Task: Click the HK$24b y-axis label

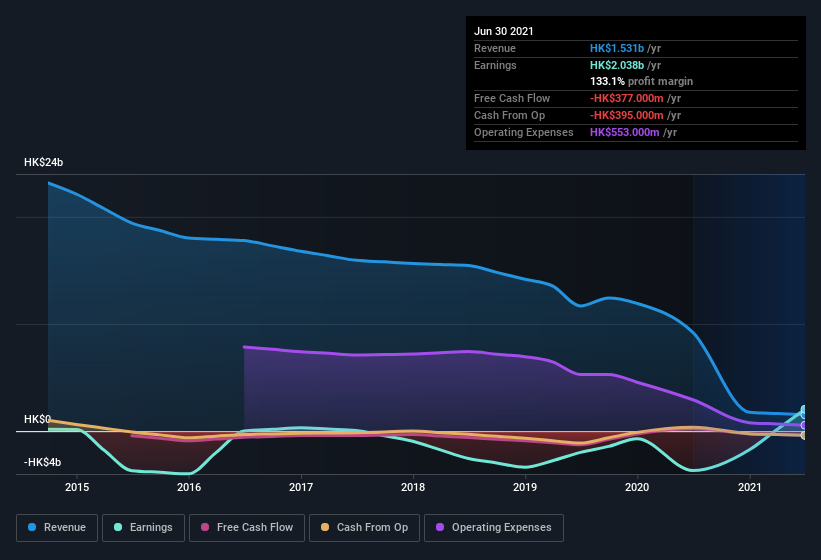Action: (x=43, y=162)
